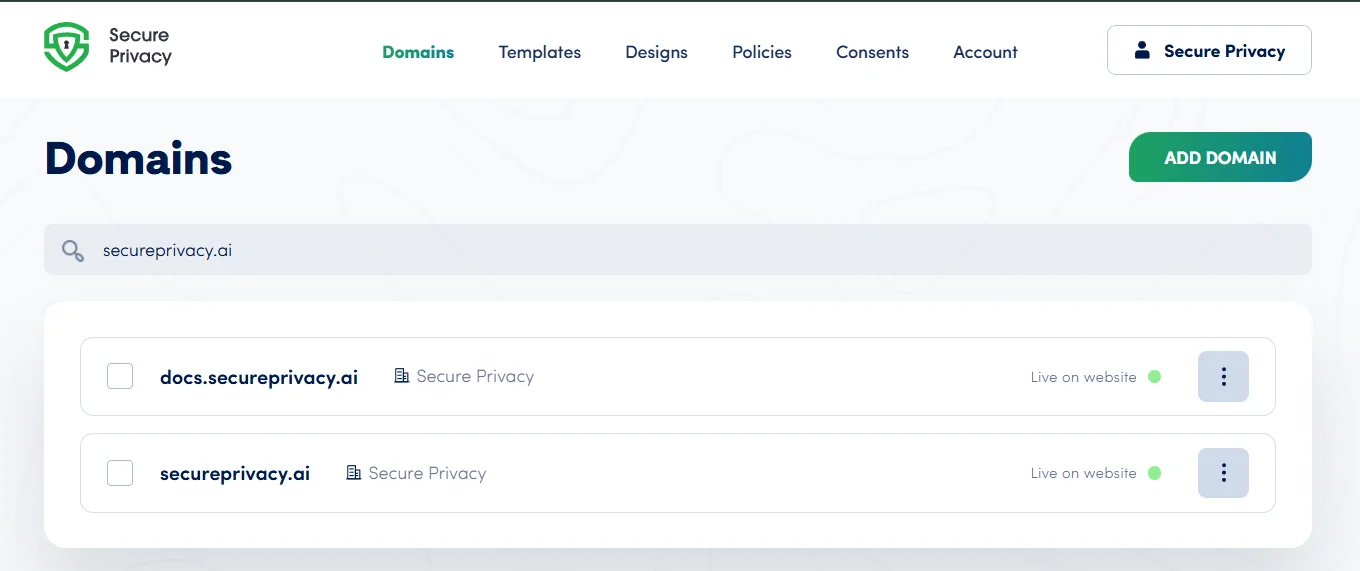Switch to the Designs tab
Image resolution: width=1360 pixels, height=571 pixels.
(x=657, y=52)
